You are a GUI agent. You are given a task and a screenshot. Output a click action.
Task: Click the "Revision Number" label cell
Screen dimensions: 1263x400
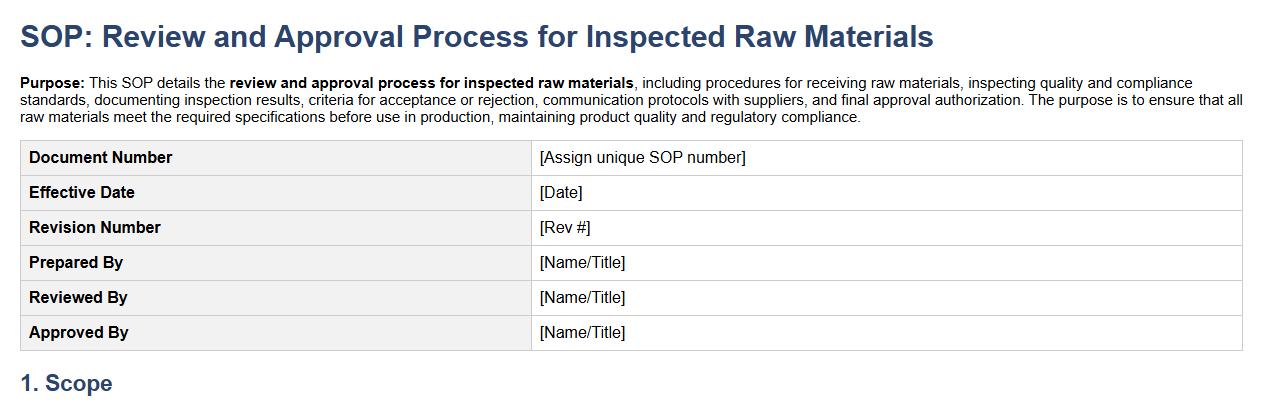tap(95, 228)
